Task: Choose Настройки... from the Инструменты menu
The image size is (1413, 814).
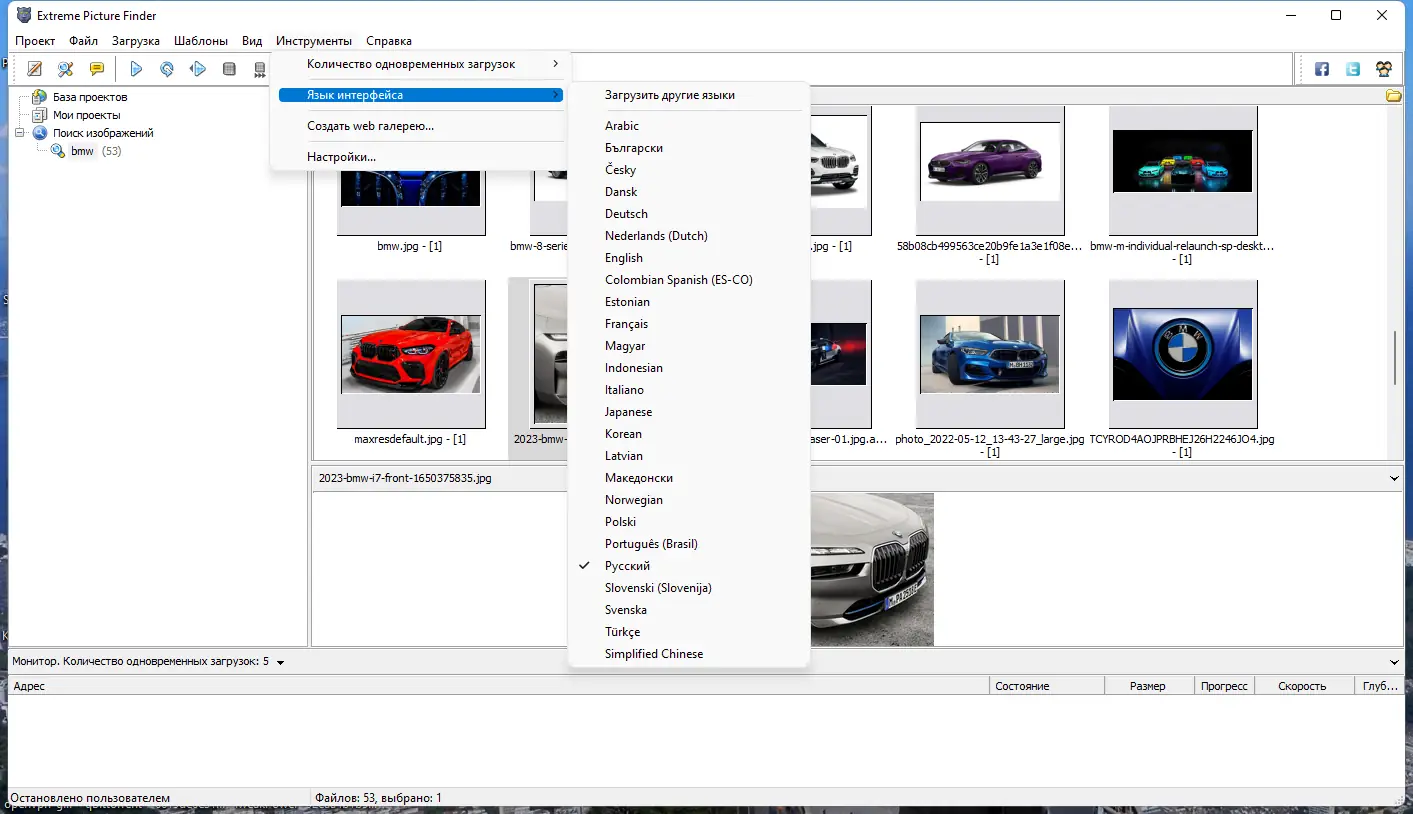Action: [341, 157]
